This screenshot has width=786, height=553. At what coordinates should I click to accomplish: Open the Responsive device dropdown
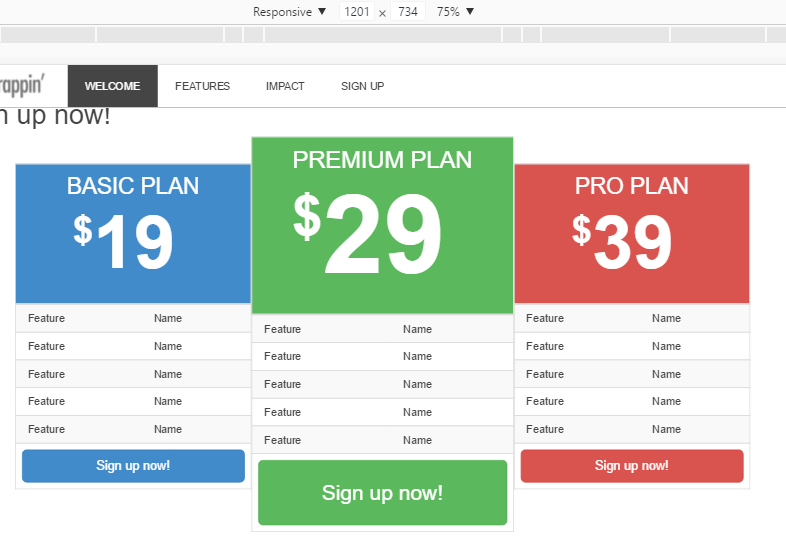coord(289,12)
